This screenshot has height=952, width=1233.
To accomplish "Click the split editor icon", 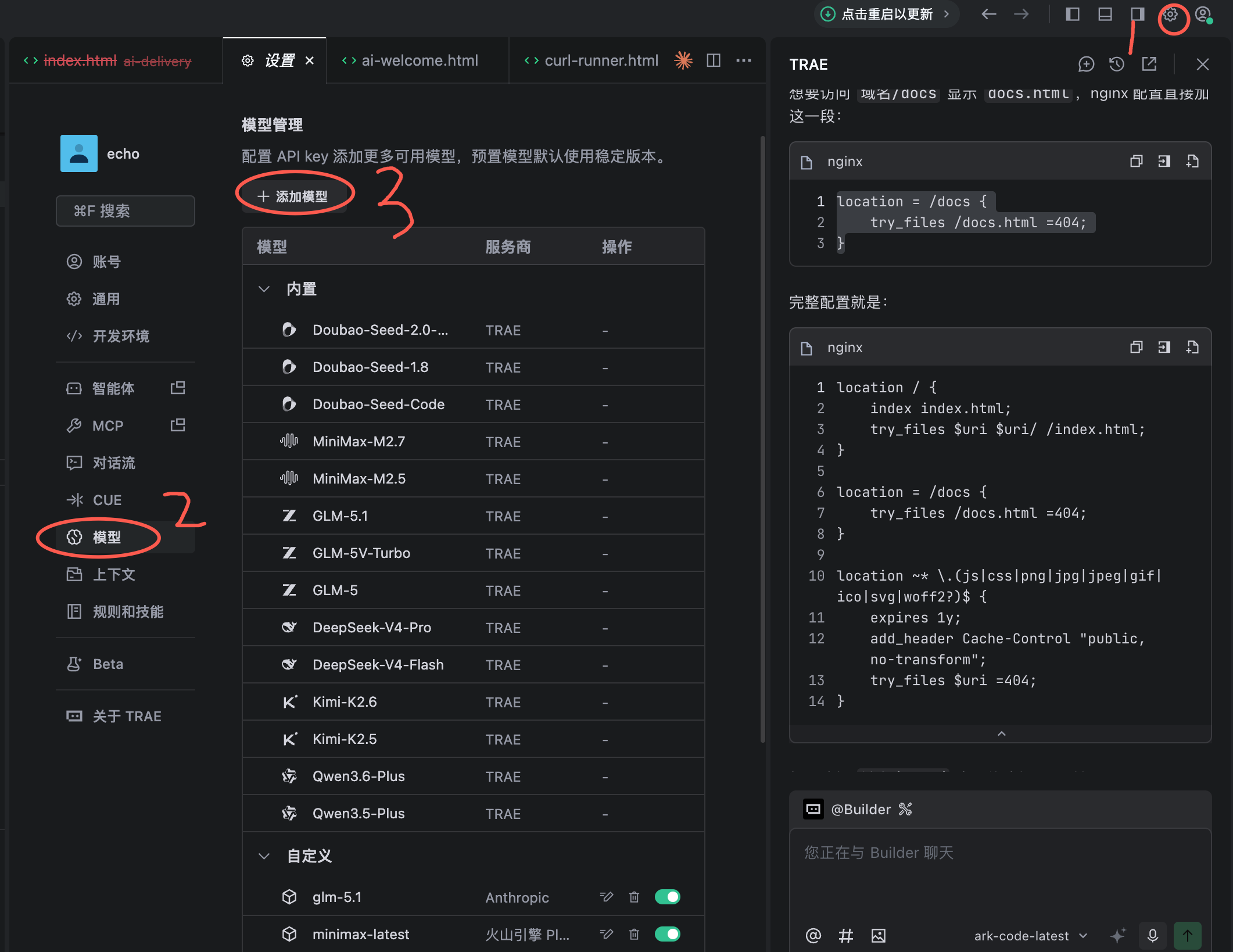I will point(714,60).
